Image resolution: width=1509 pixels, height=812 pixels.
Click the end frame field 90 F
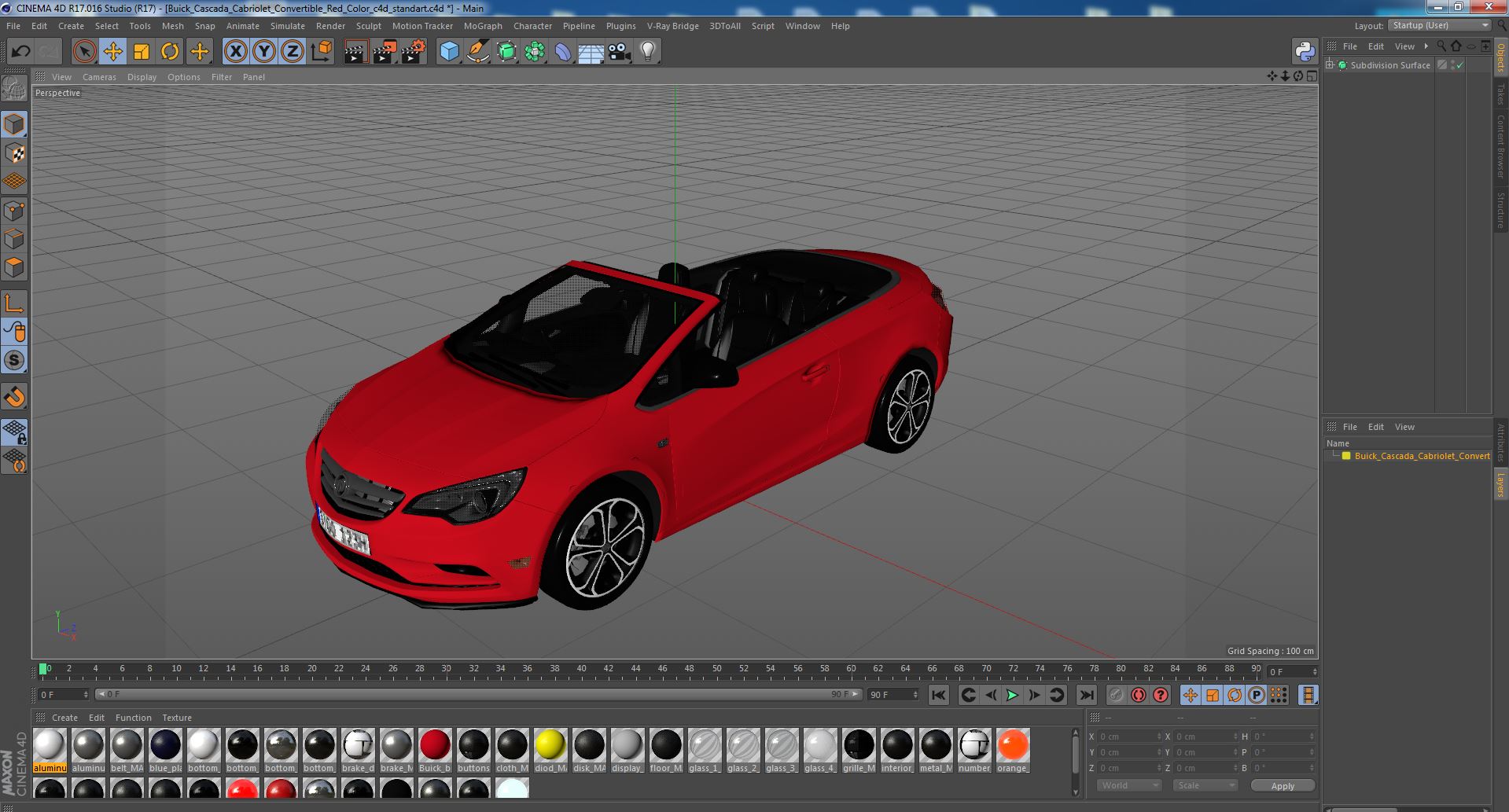[893, 695]
